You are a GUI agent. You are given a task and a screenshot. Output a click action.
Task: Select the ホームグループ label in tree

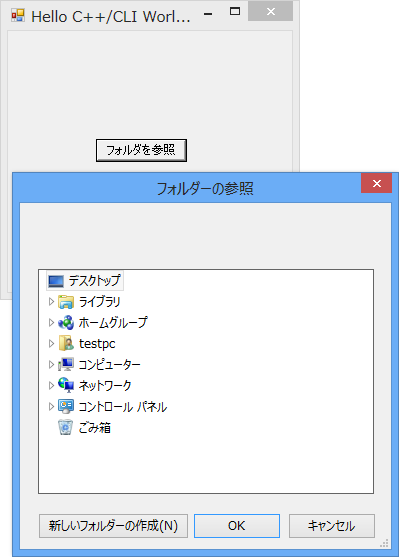(113, 323)
